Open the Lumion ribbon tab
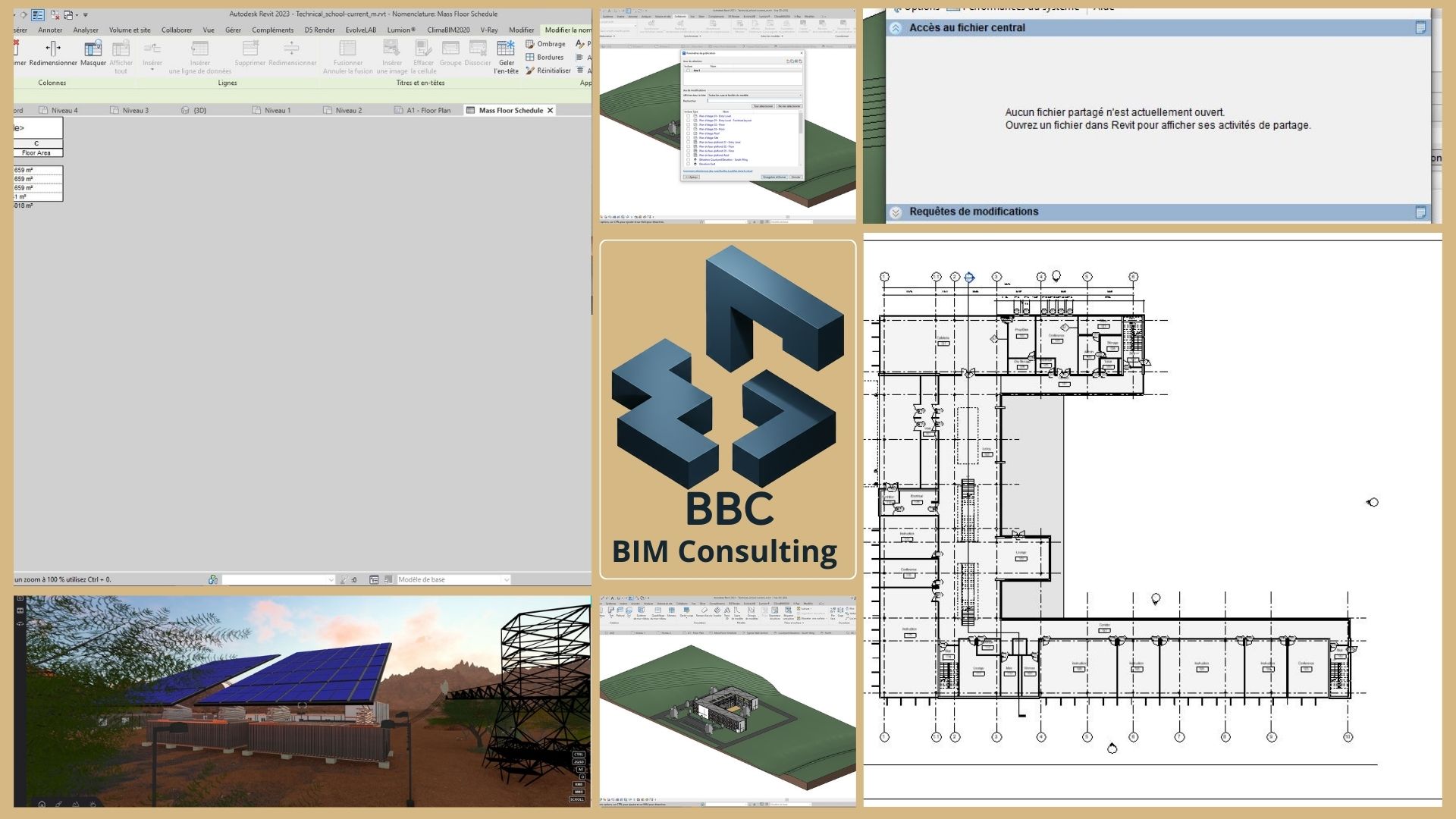Screen dimensions: 1456x819 [401, 30]
